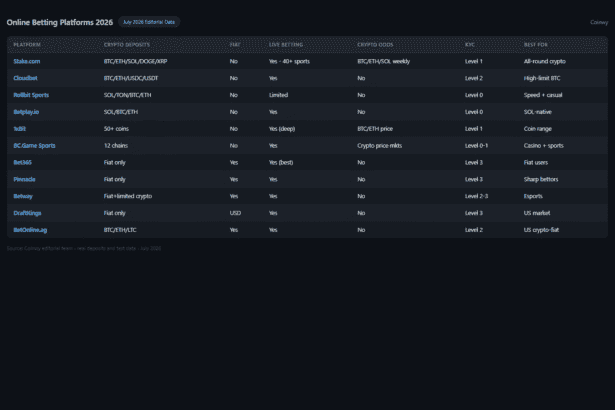Open the Pinnacle platform link

[24, 179]
